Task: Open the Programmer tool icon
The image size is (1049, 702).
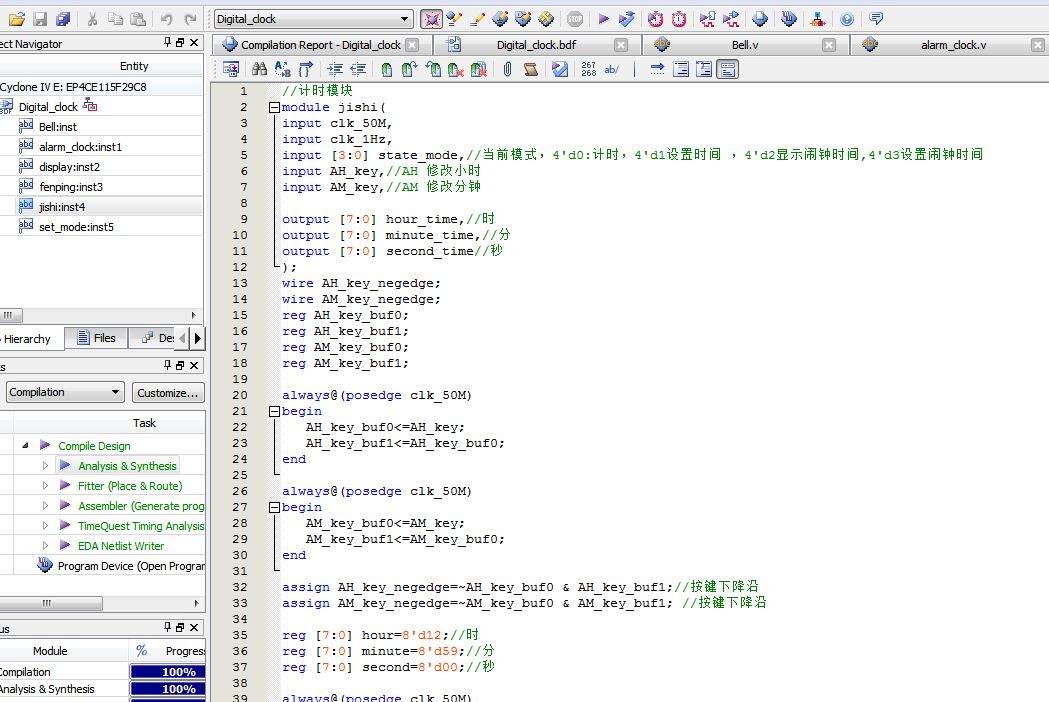Action: [789, 19]
